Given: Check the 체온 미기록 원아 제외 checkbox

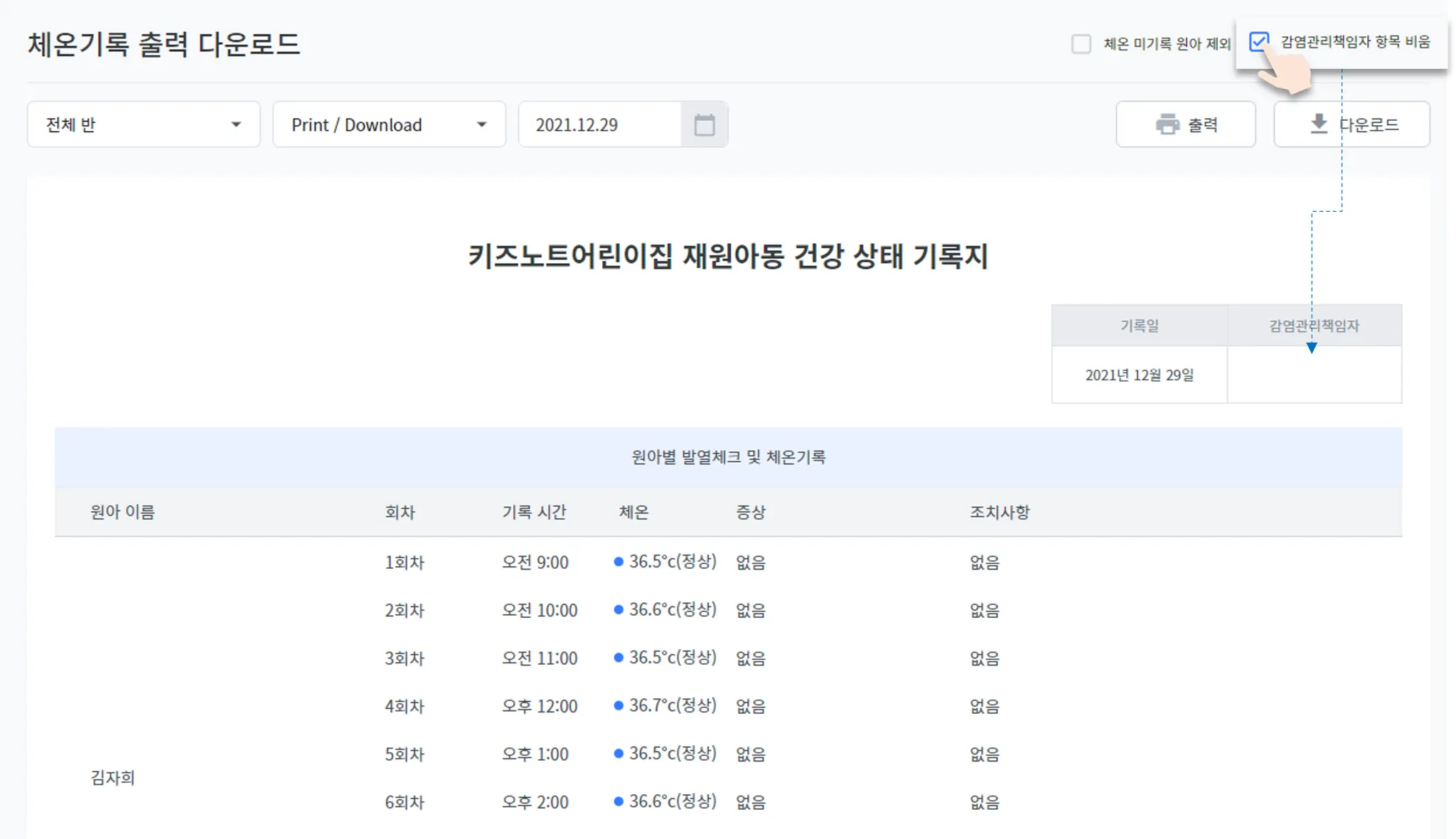Looking at the screenshot, I should click(x=1081, y=44).
